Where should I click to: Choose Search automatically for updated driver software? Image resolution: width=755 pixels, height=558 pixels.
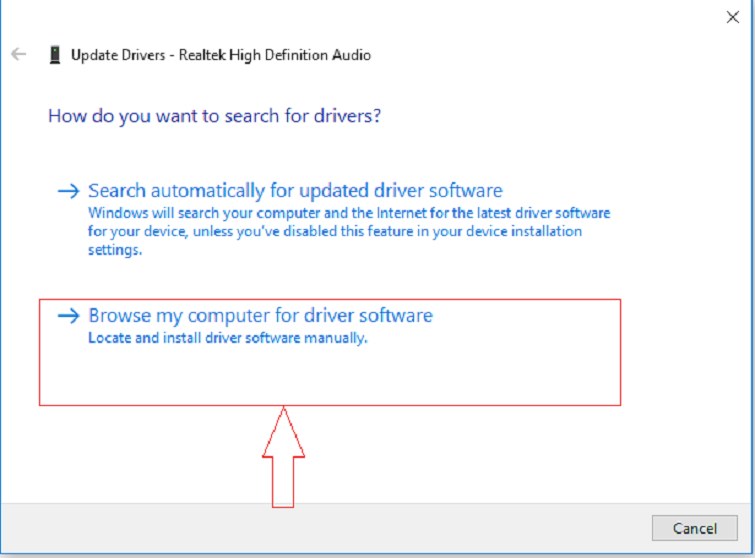coord(295,190)
